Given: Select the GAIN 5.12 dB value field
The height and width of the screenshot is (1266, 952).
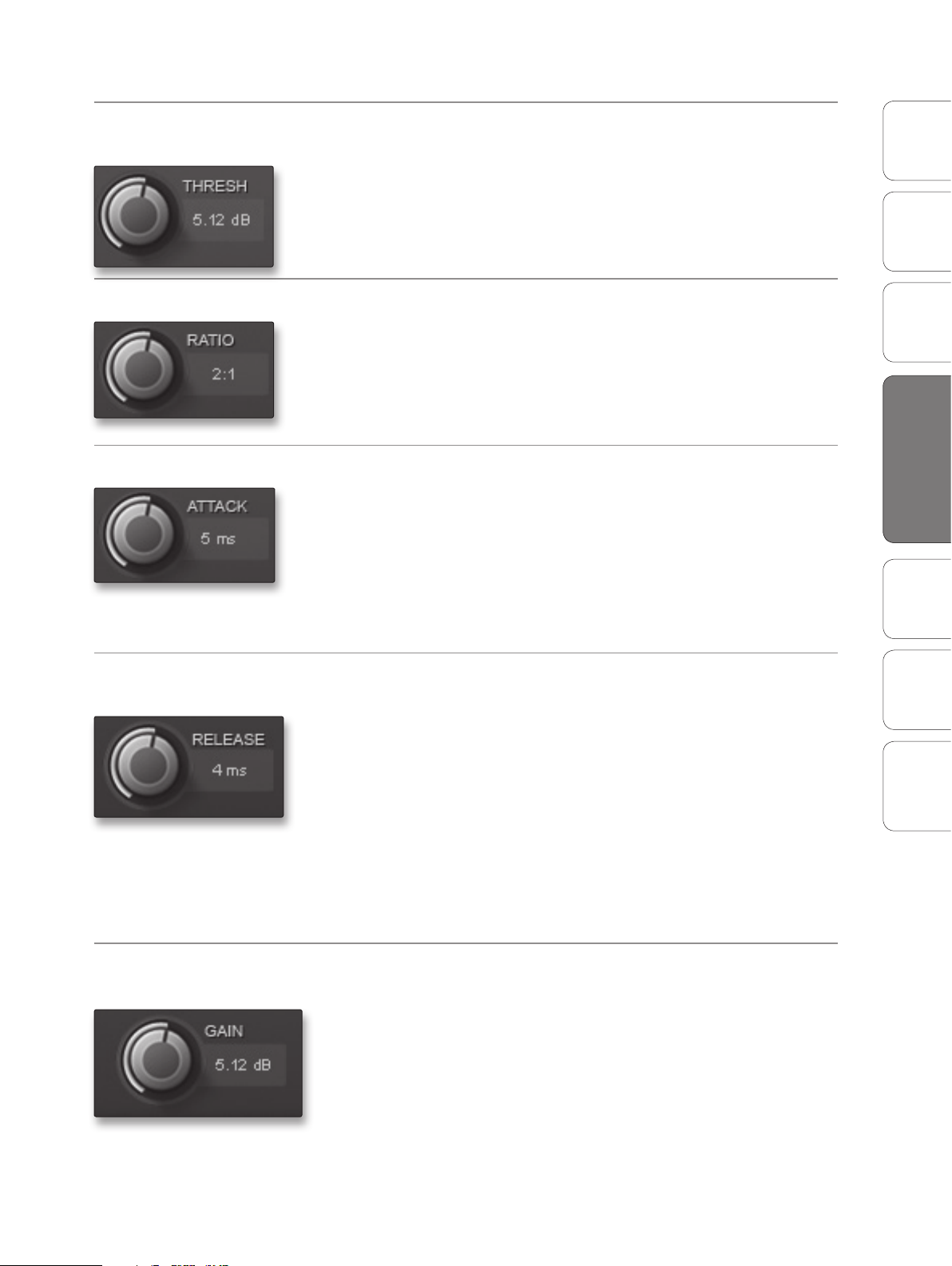Looking at the screenshot, I should point(243,1065).
